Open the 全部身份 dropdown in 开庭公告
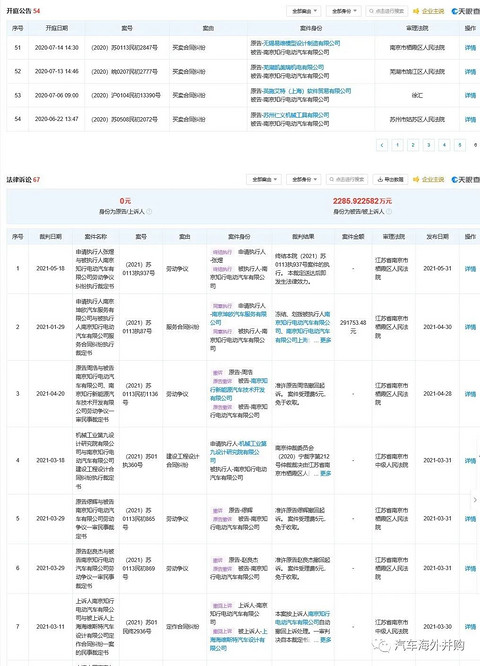Screen dimensions: 480x666 [x=344, y=11]
